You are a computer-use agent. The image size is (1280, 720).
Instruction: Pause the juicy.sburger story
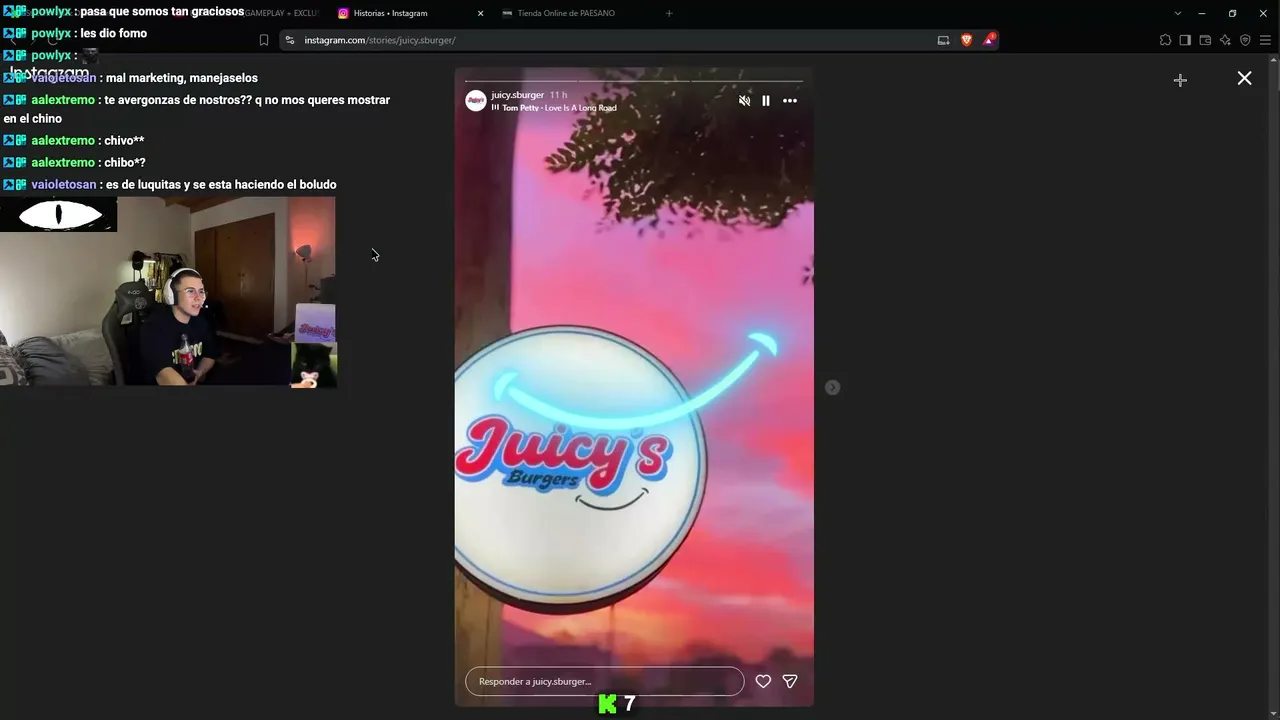766,101
